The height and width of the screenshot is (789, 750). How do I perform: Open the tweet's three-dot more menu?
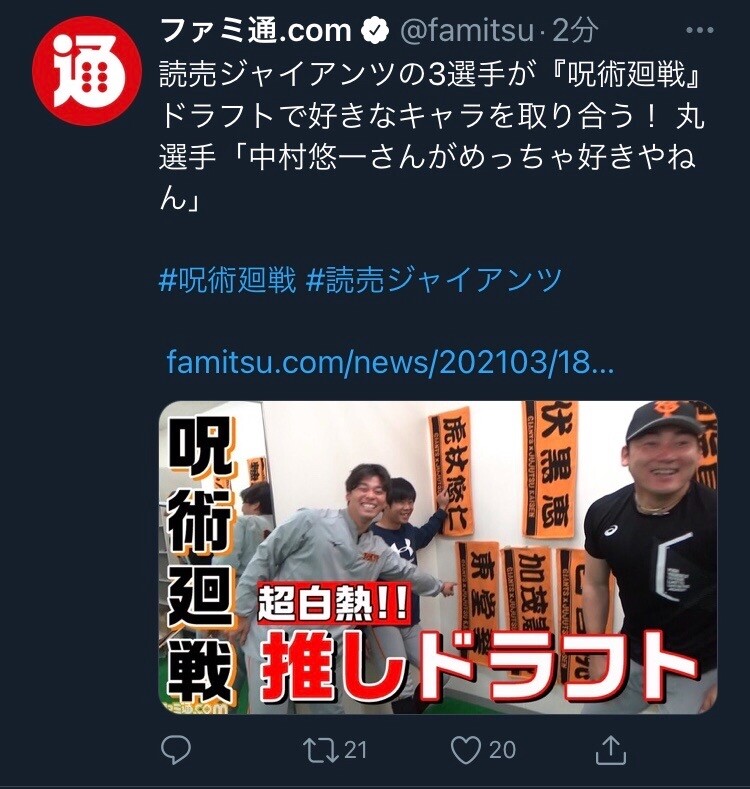point(700,30)
